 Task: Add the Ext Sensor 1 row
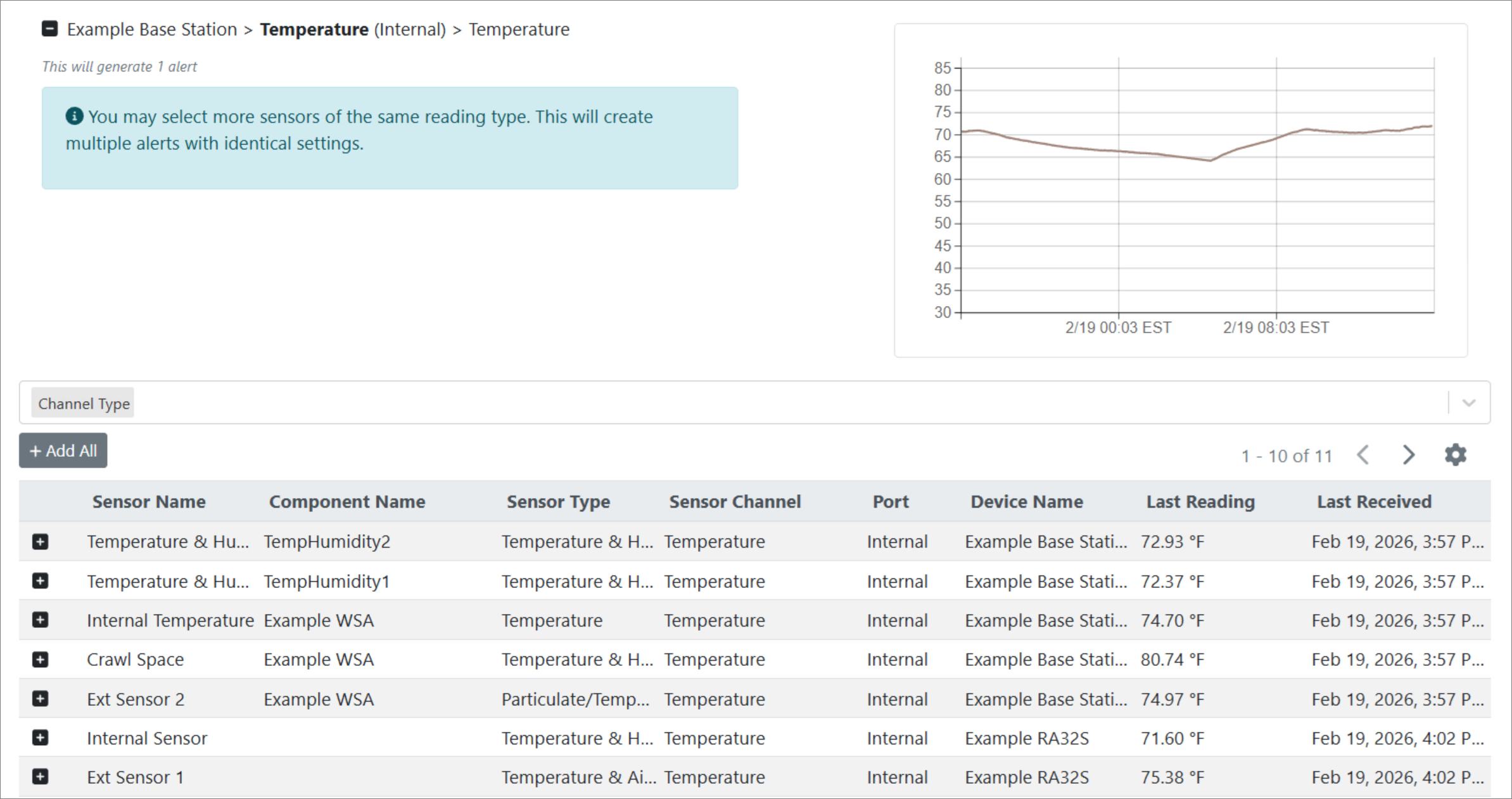(x=40, y=777)
